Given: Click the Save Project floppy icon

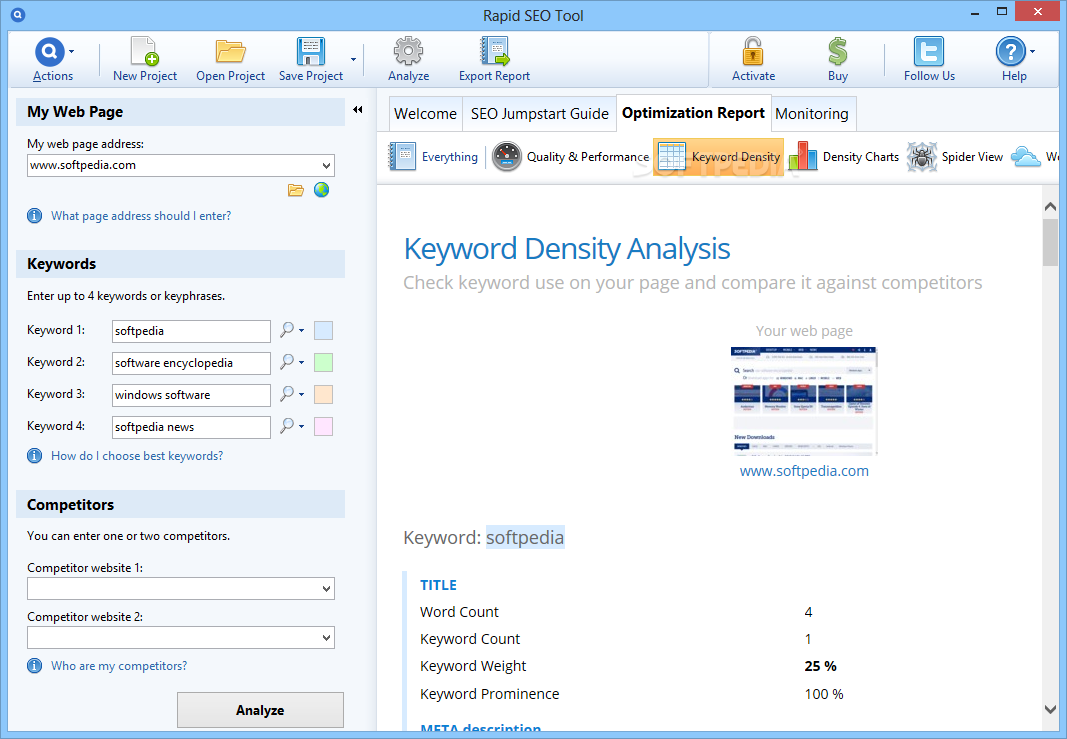Looking at the screenshot, I should tap(310, 52).
